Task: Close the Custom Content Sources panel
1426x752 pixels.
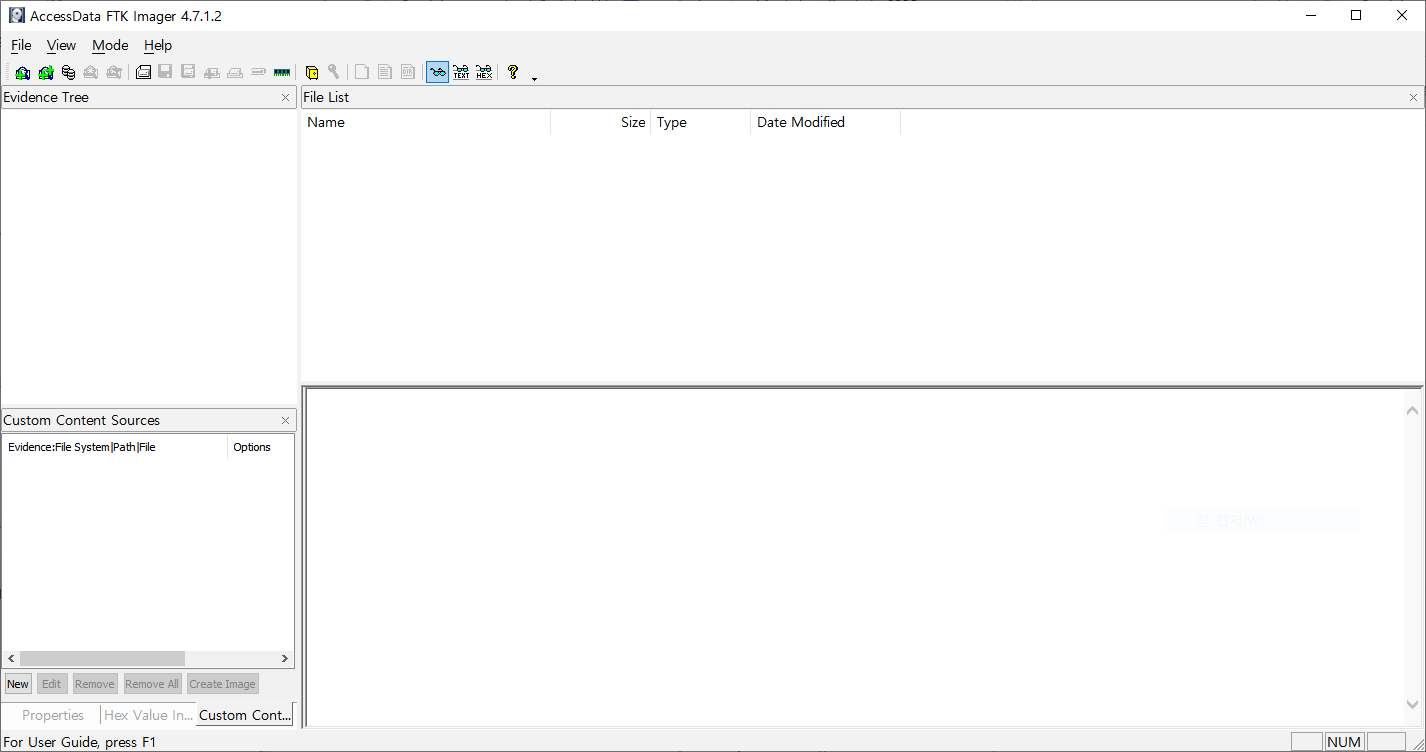Action: 285,421
